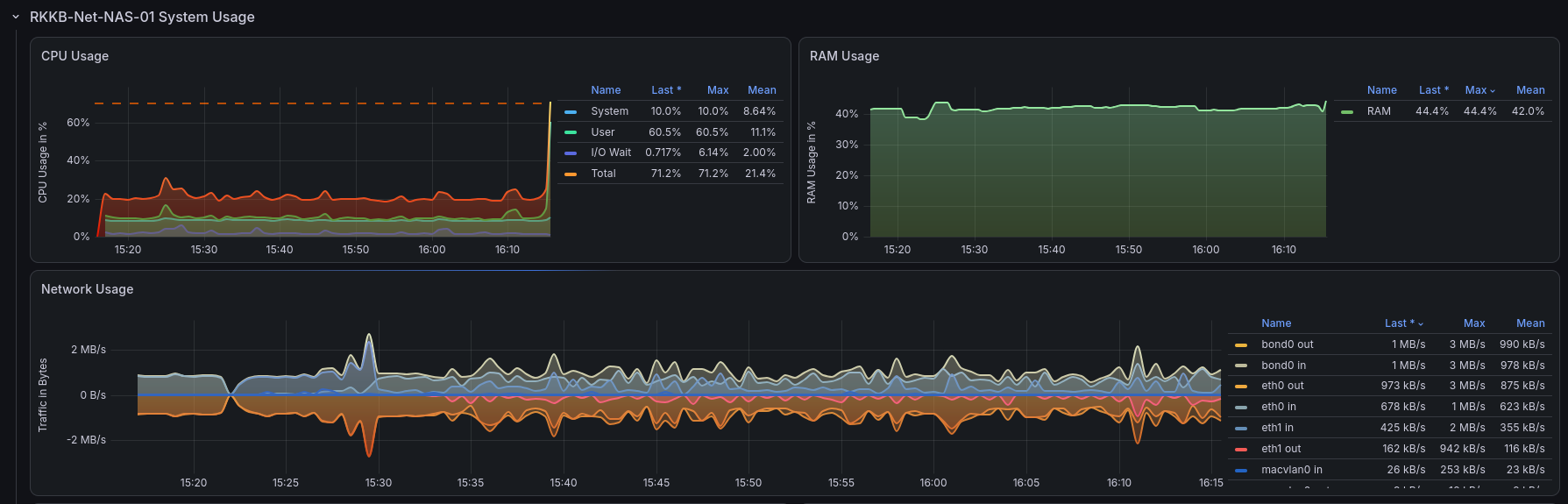The height and width of the screenshot is (504, 1568).
Task: Click the eth1 in series color icon
Action: coord(1241,429)
